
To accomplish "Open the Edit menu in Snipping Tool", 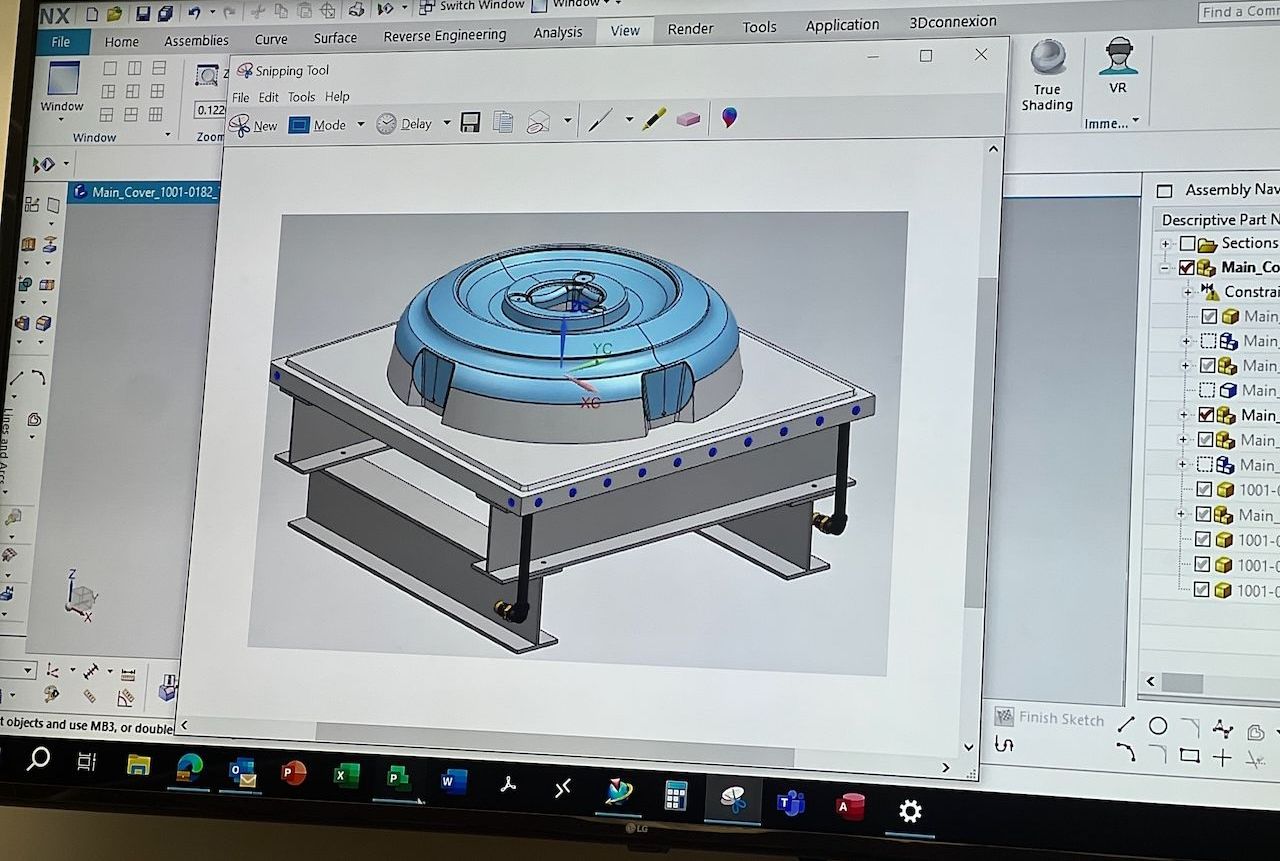I will tap(267, 97).
